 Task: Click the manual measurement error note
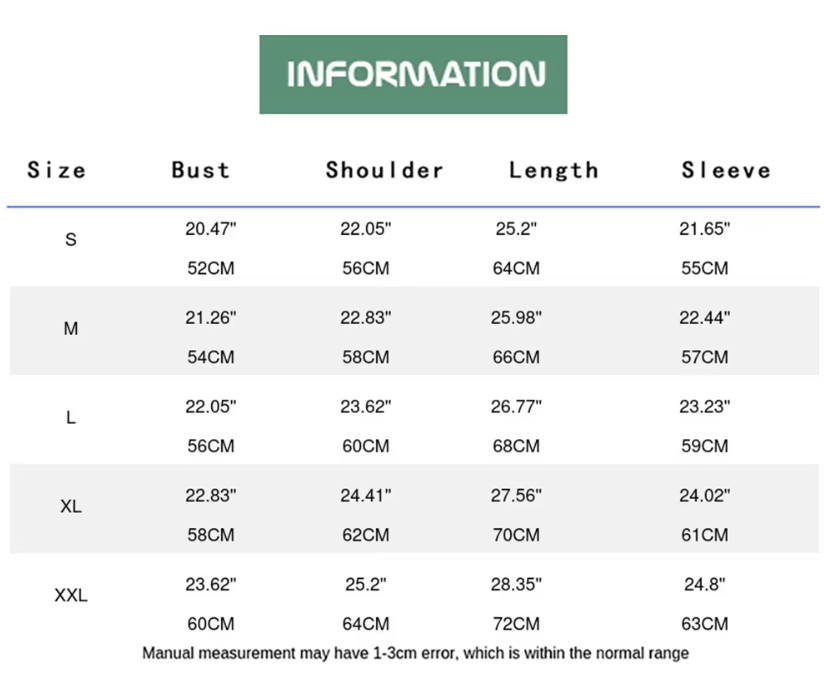click(415, 654)
